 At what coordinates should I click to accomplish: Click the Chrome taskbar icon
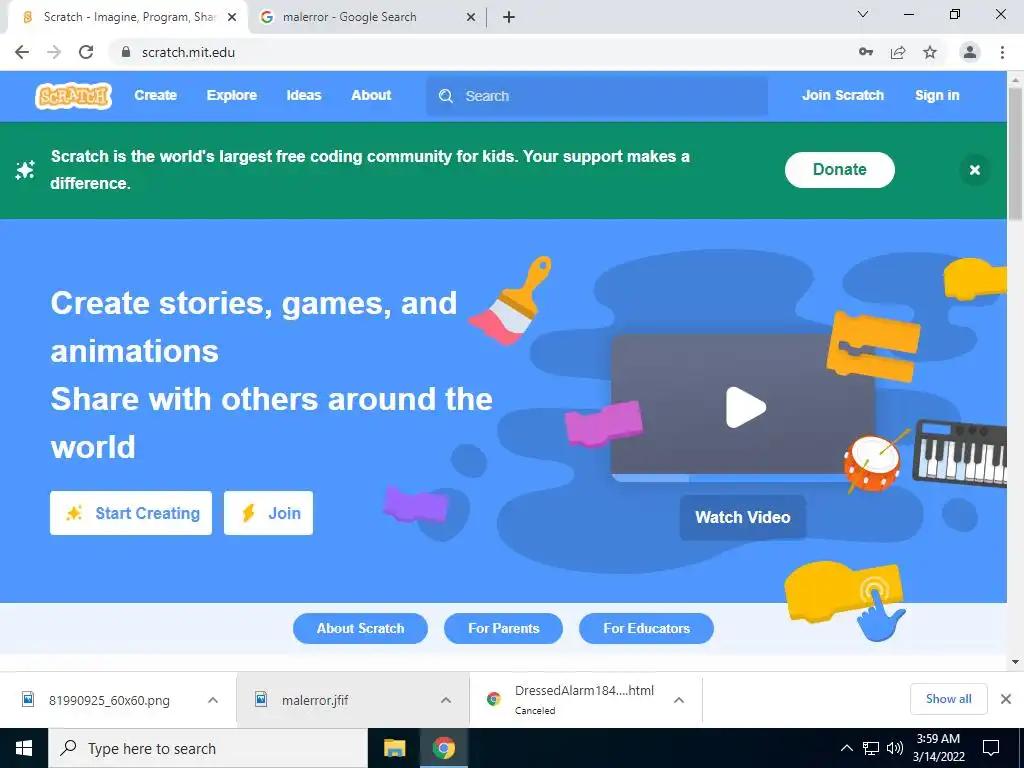click(443, 748)
